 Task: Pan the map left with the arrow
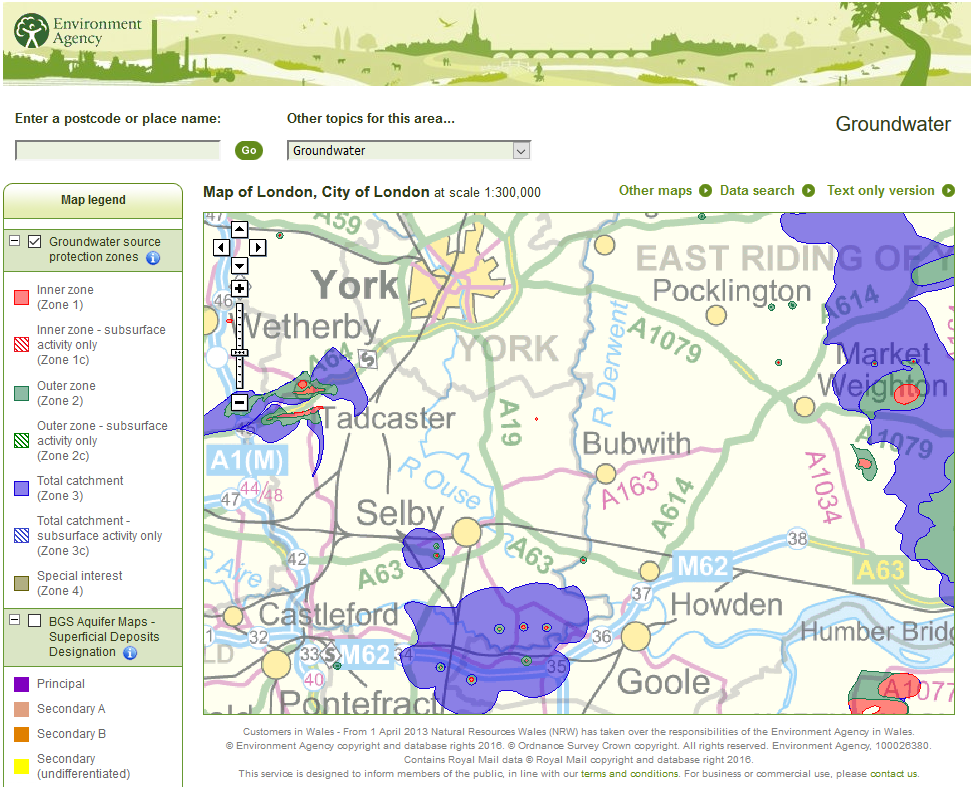pos(221,247)
